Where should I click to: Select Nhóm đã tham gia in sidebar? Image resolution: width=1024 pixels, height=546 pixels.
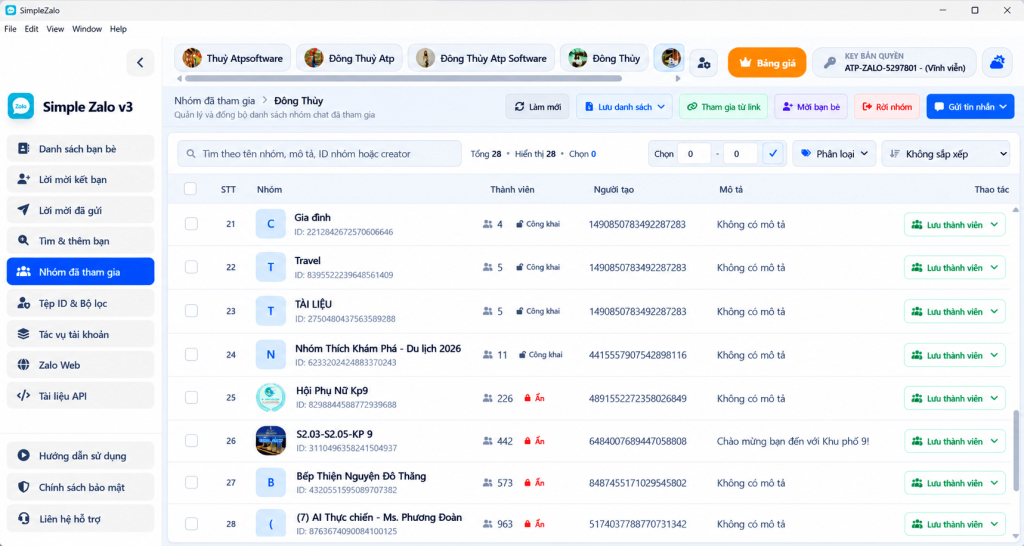point(80,272)
